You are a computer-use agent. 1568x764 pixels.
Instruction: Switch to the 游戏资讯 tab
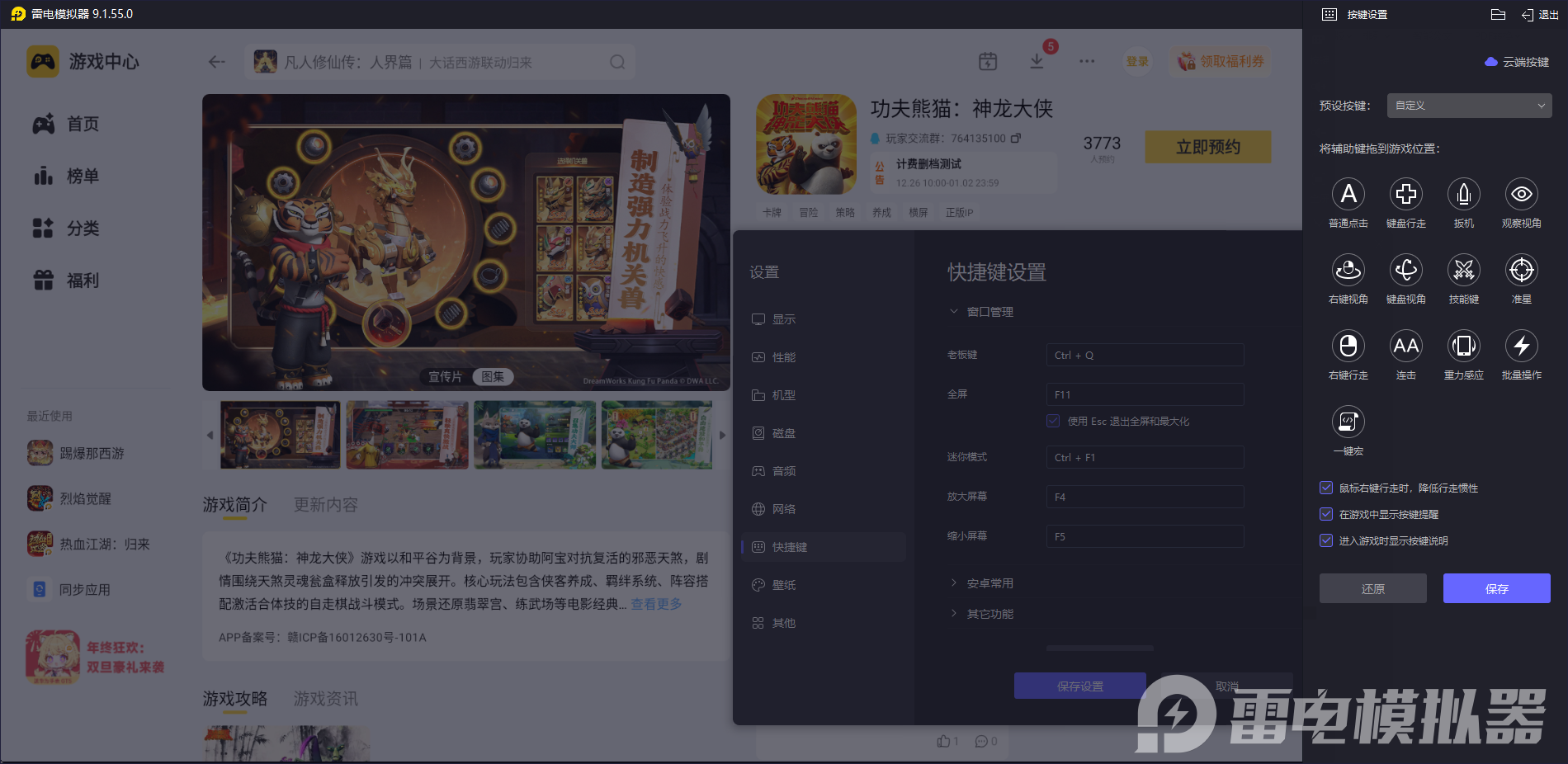click(x=326, y=699)
